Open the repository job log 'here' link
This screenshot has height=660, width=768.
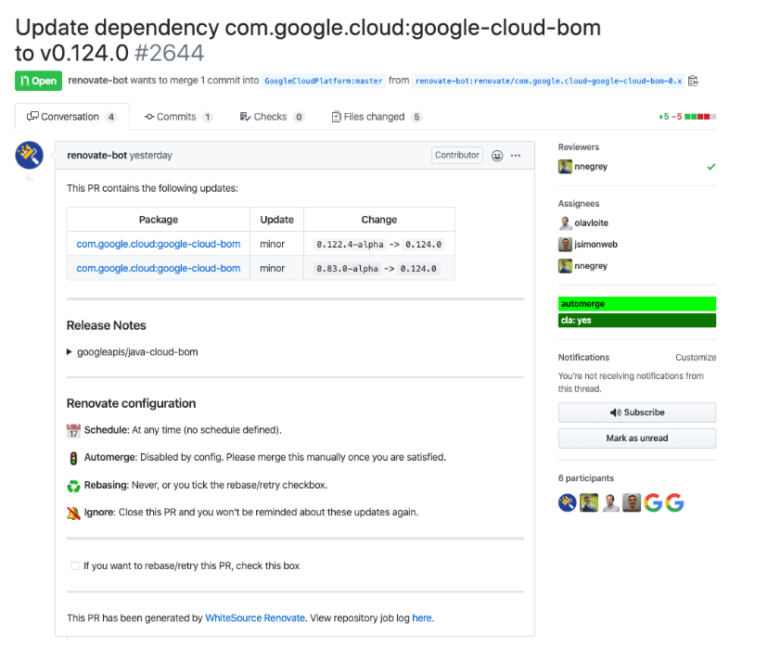(422, 618)
